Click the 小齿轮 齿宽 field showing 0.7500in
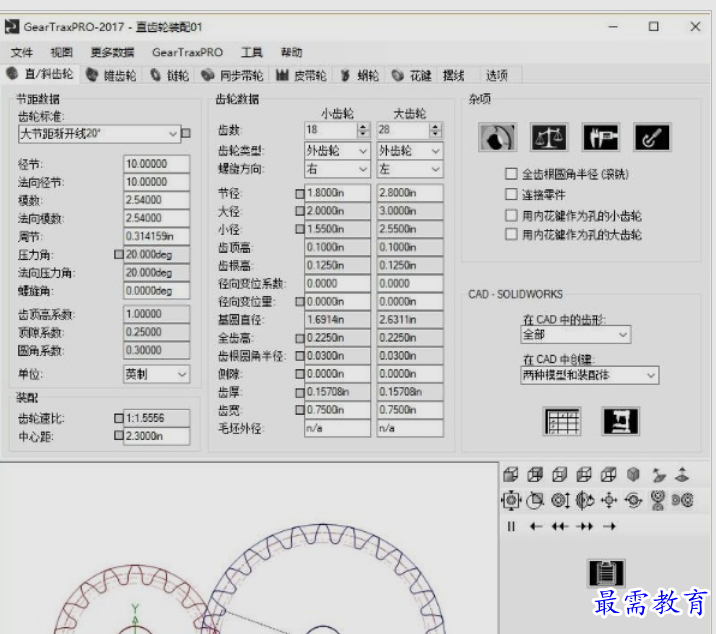This screenshot has width=716, height=634. point(337,410)
